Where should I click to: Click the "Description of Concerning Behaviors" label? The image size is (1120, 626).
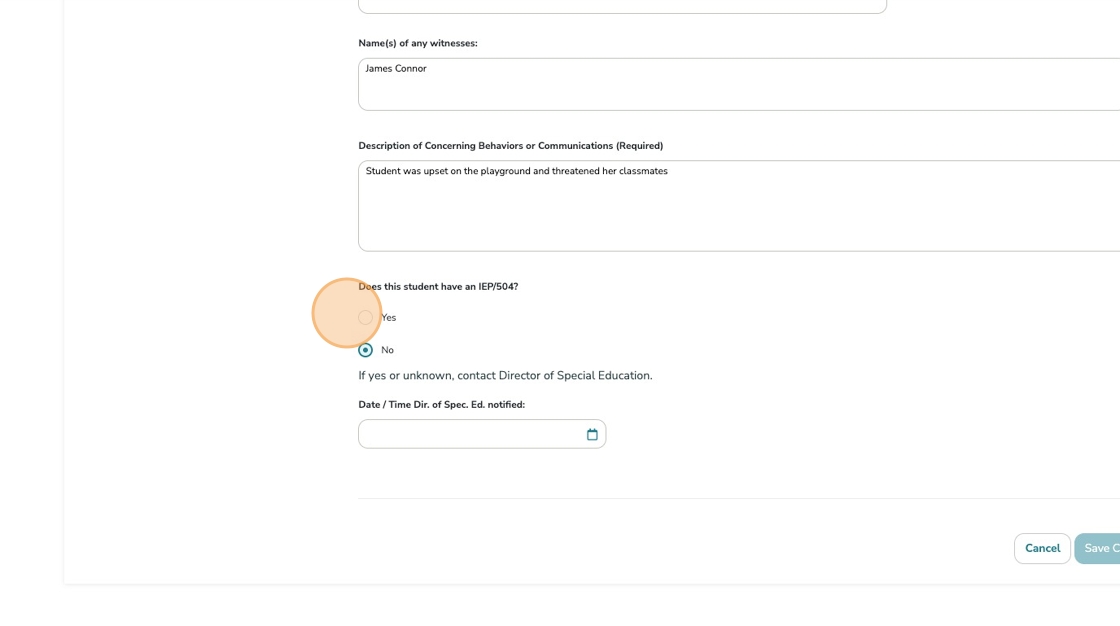click(510, 146)
